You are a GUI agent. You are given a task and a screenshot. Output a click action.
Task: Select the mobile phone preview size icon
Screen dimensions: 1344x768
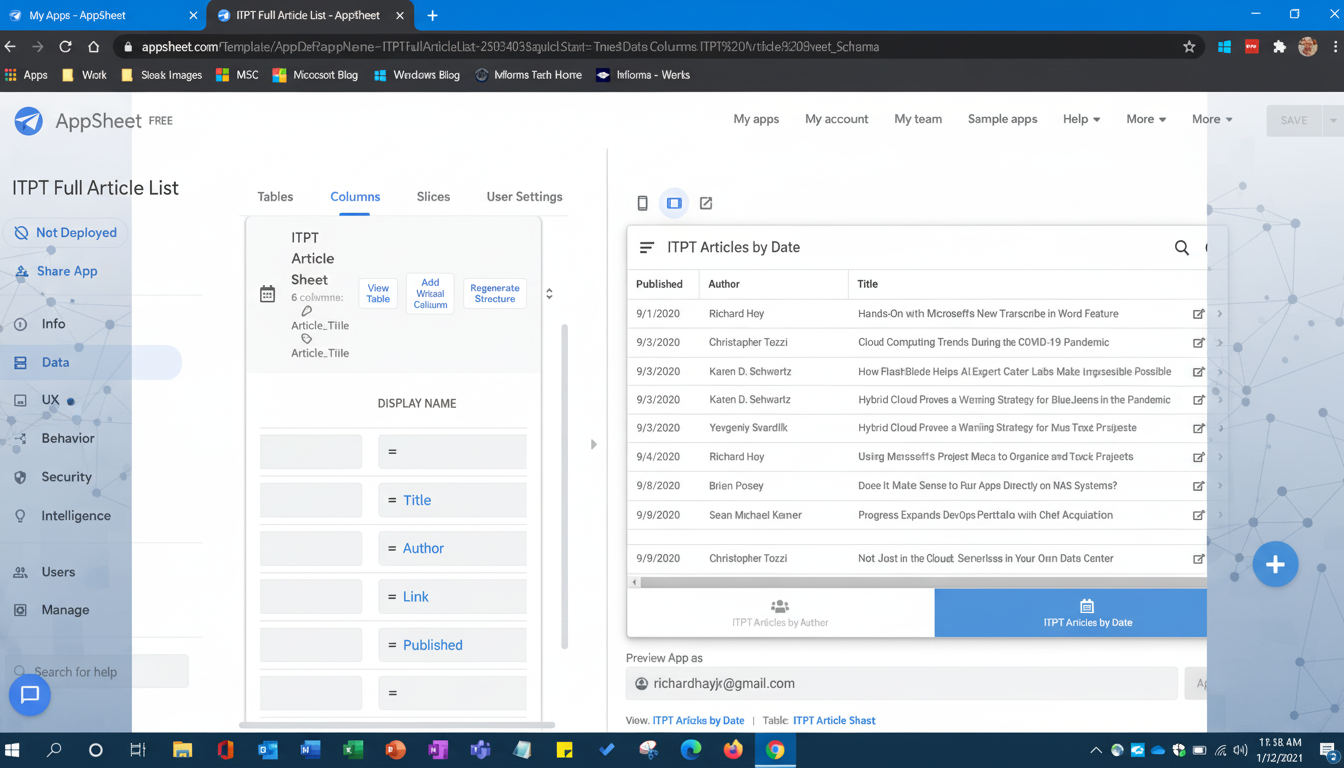click(x=642, y=203)
